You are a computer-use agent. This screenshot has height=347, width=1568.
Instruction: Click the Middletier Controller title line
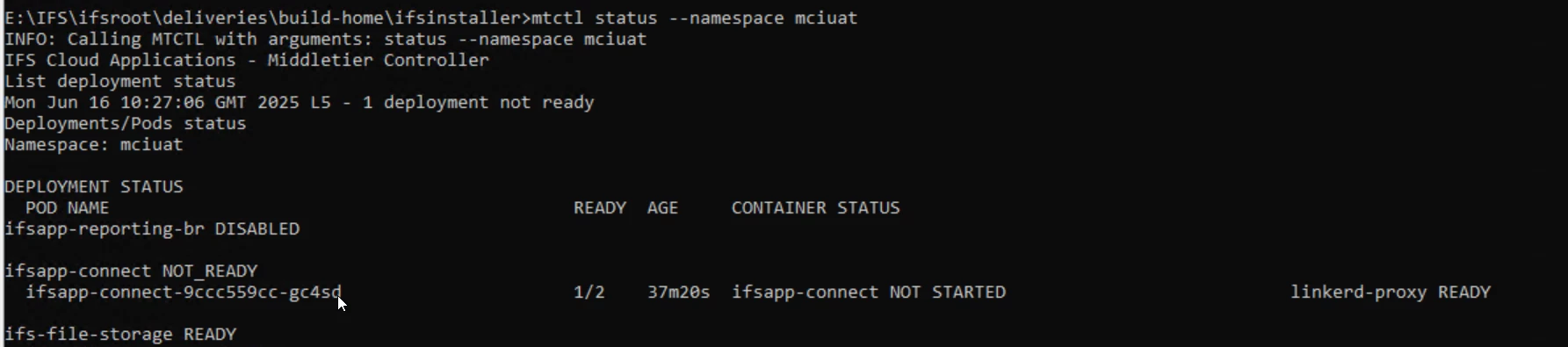247,60
